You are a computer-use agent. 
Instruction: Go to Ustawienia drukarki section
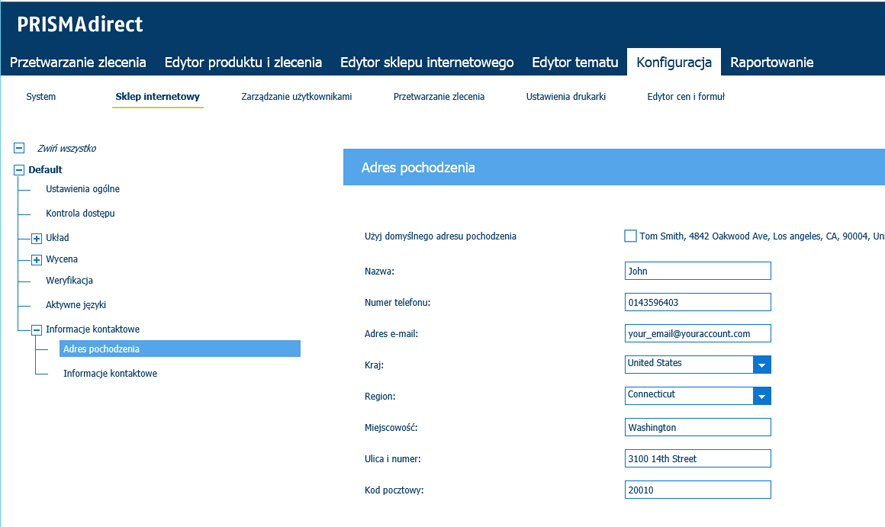[566, 96]
